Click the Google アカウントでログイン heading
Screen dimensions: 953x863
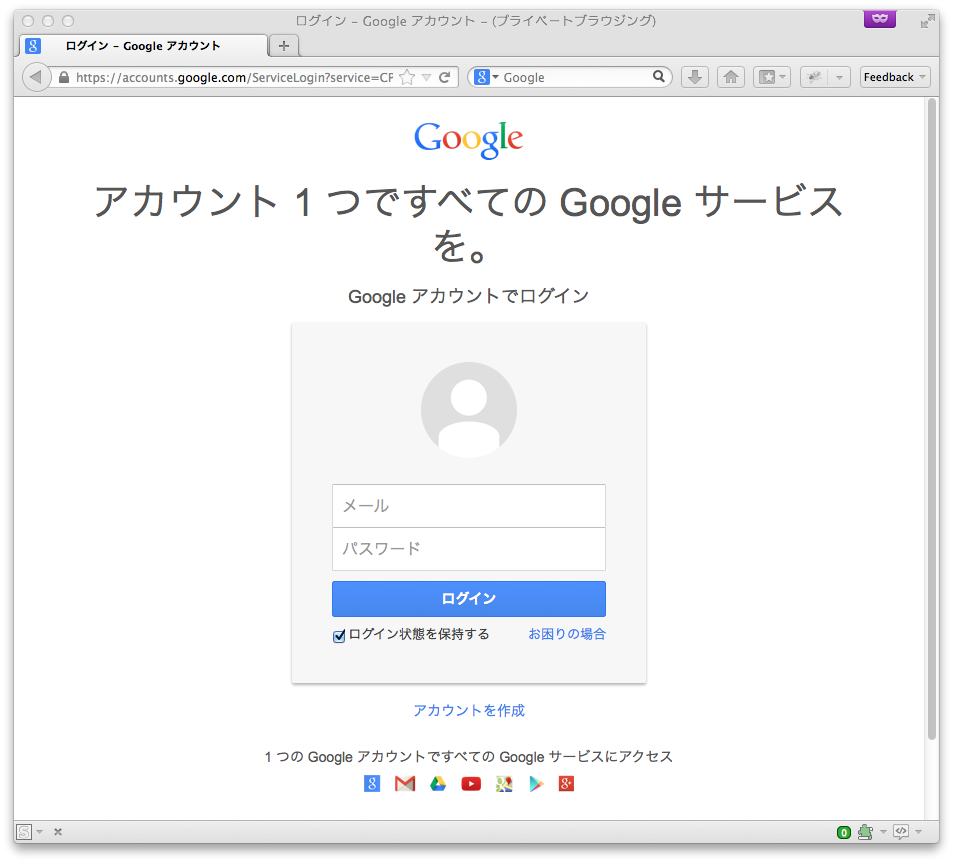pyautogui.click(x=469, y=296)
